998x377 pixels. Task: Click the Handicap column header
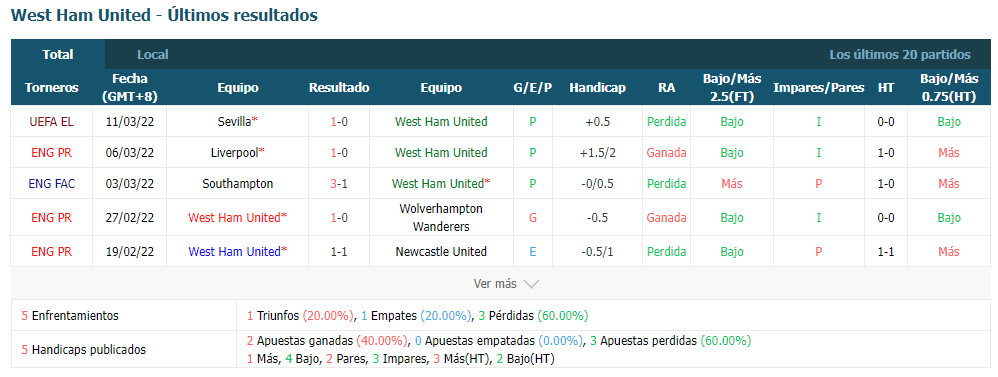[x=597, y=88]
